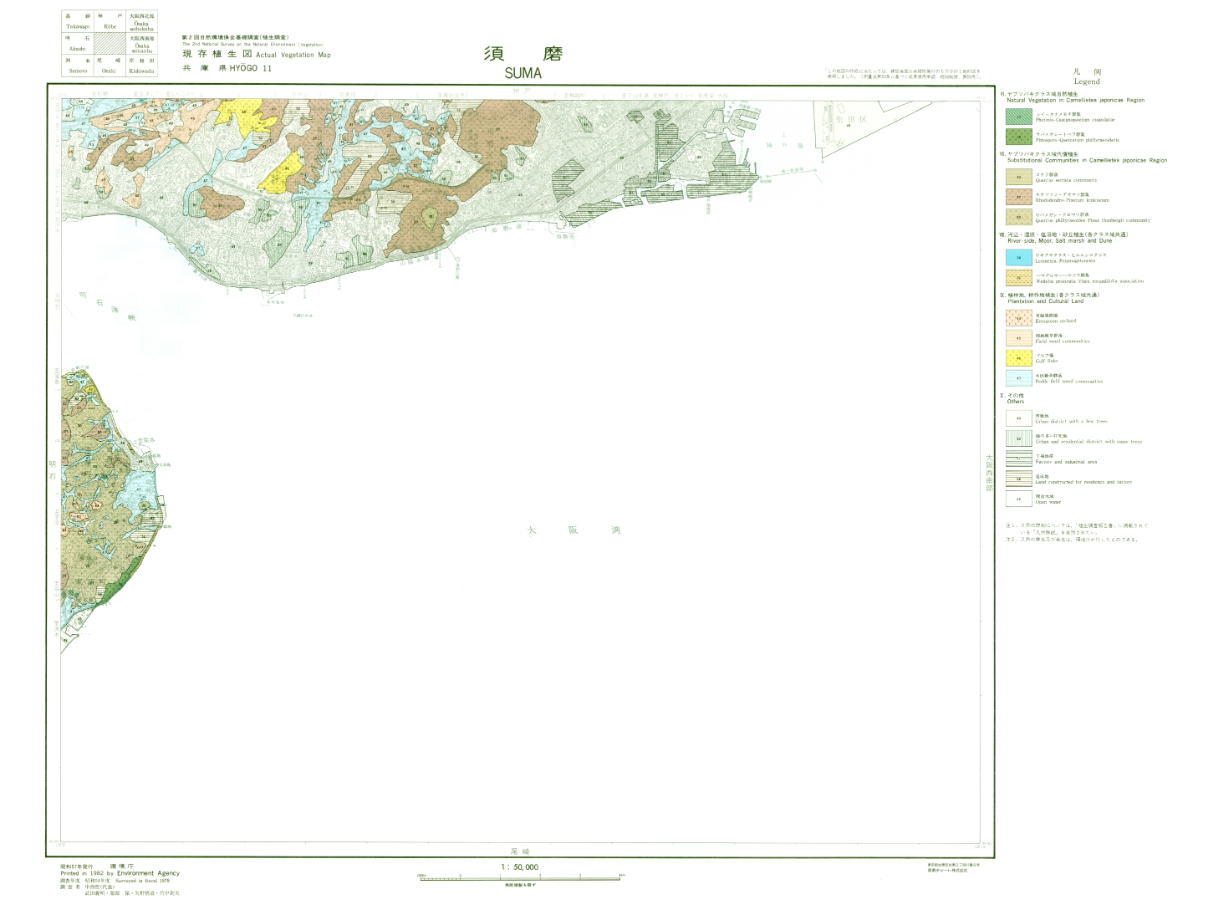
Task: Click the Wedelia prostrata association swatch
Action: point(1018,278)
